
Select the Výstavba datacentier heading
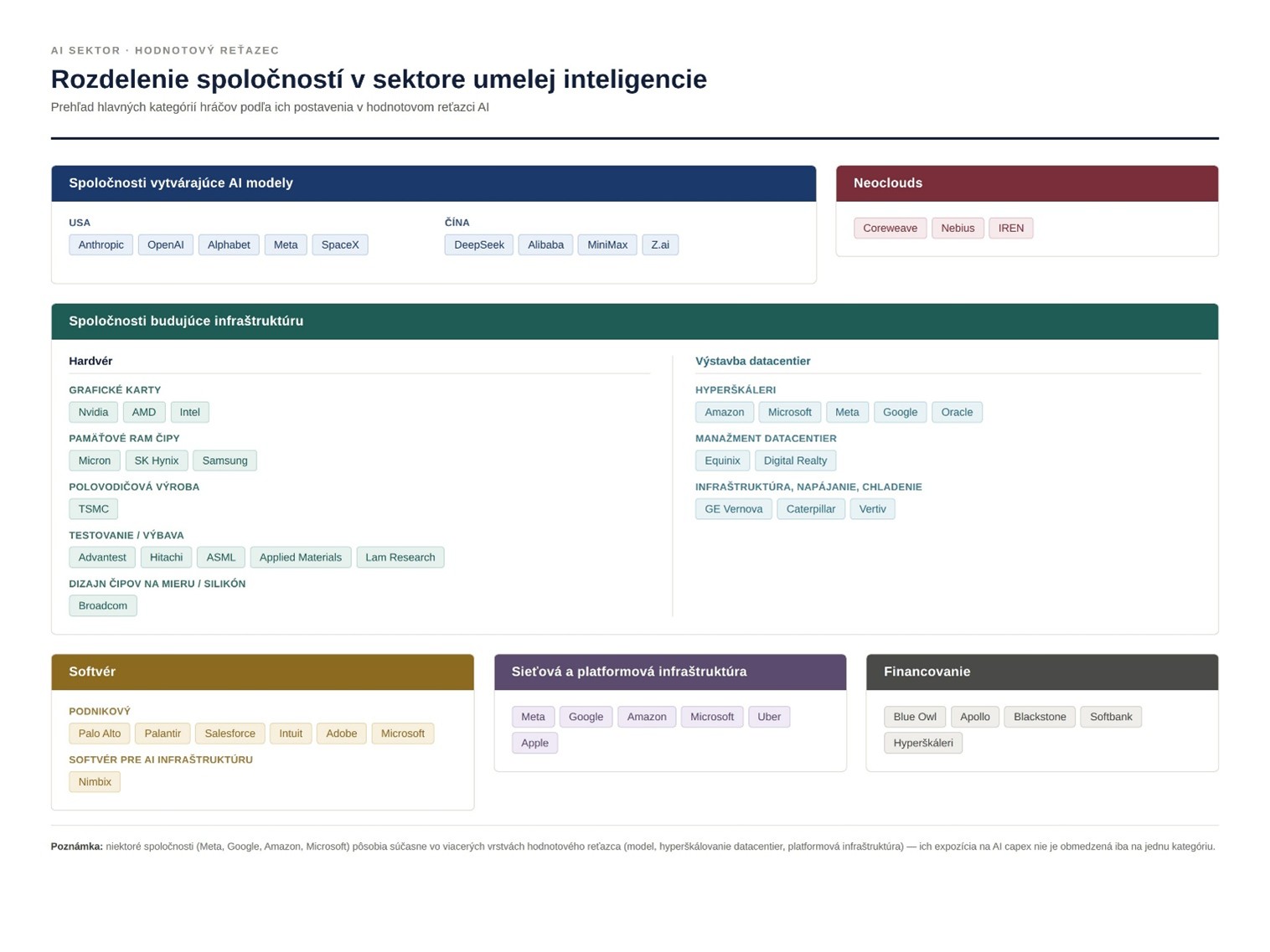click(x=752, y=361)
